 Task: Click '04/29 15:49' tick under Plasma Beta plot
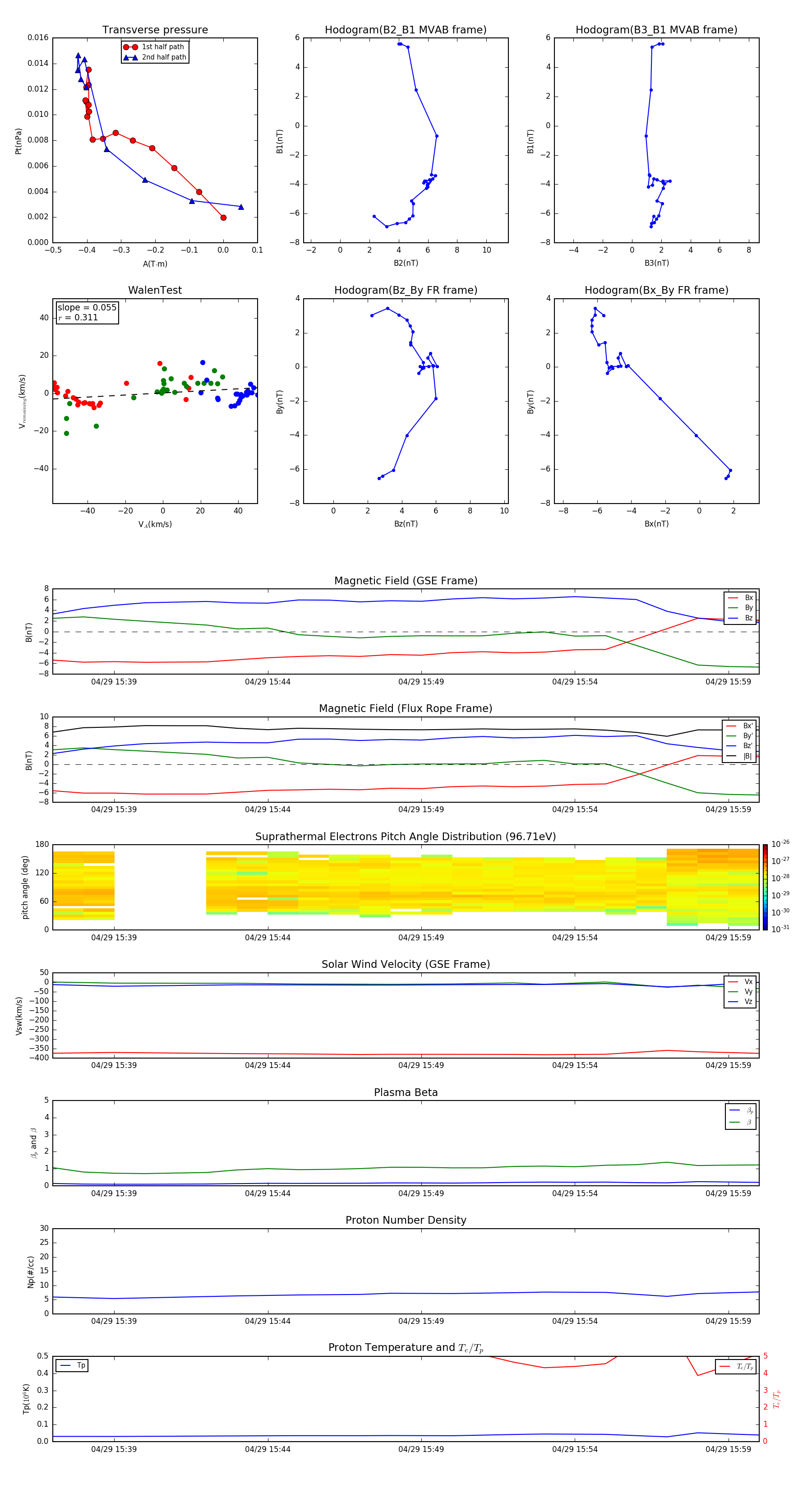[x=421, y=1193]
